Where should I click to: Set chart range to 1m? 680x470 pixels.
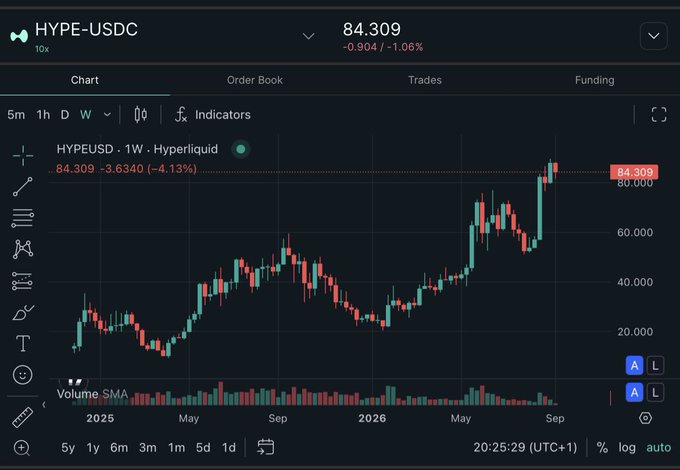(x=177, y=447)
